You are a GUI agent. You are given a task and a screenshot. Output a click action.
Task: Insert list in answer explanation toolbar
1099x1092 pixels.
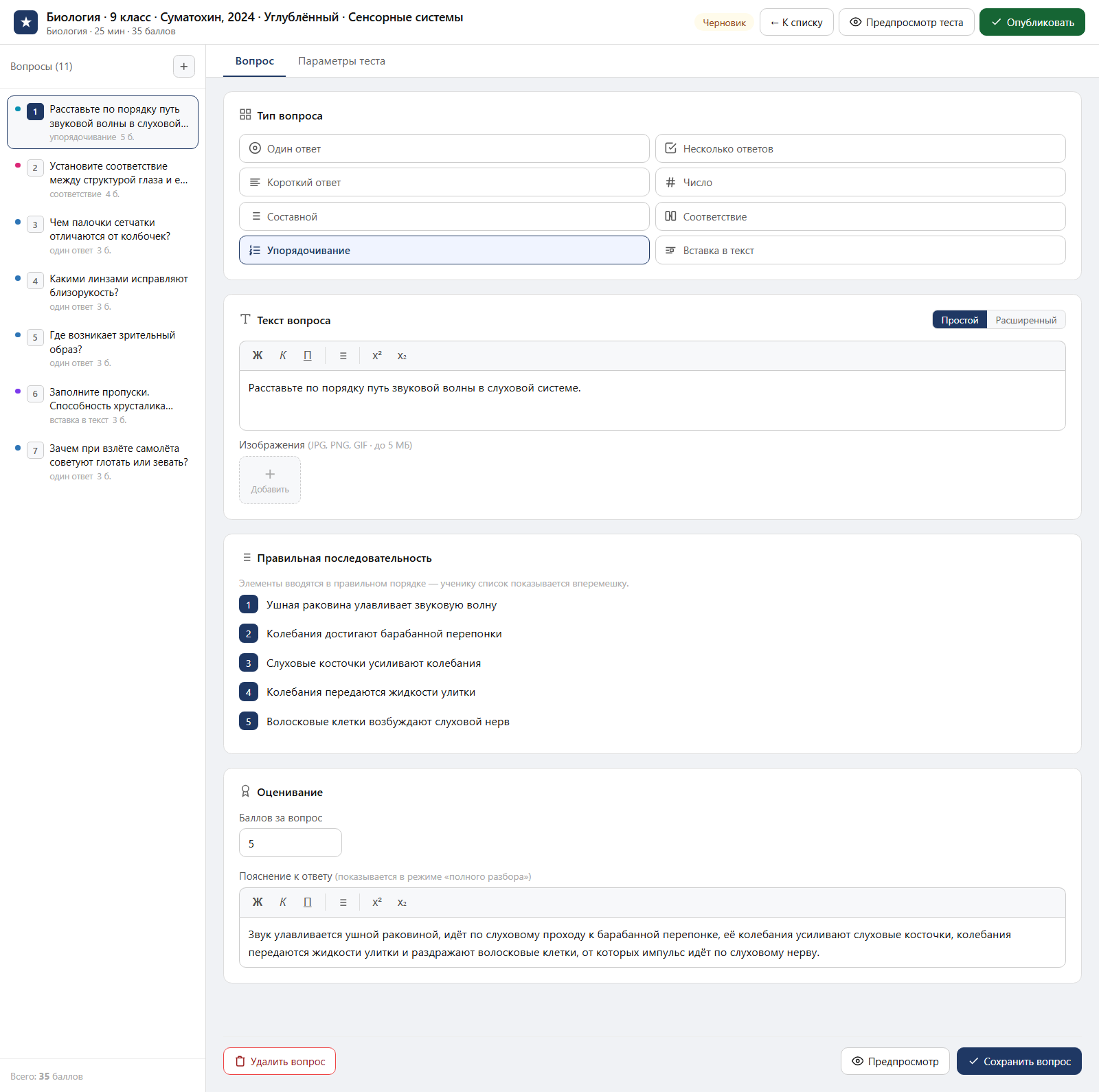343,902
